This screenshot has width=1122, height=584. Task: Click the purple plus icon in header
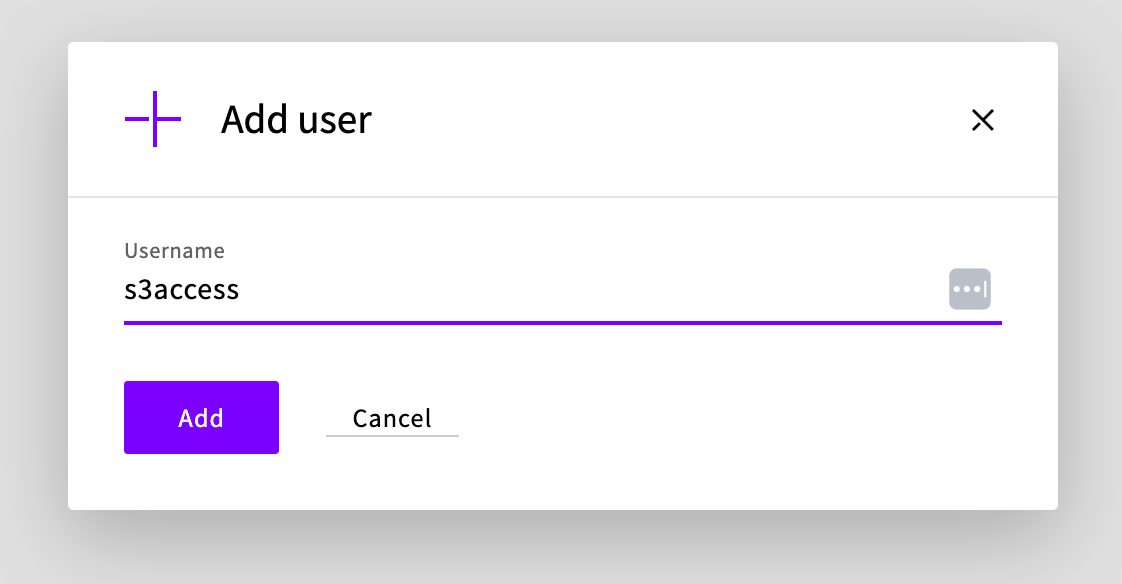pyautogui.click(x=154, y=119)
